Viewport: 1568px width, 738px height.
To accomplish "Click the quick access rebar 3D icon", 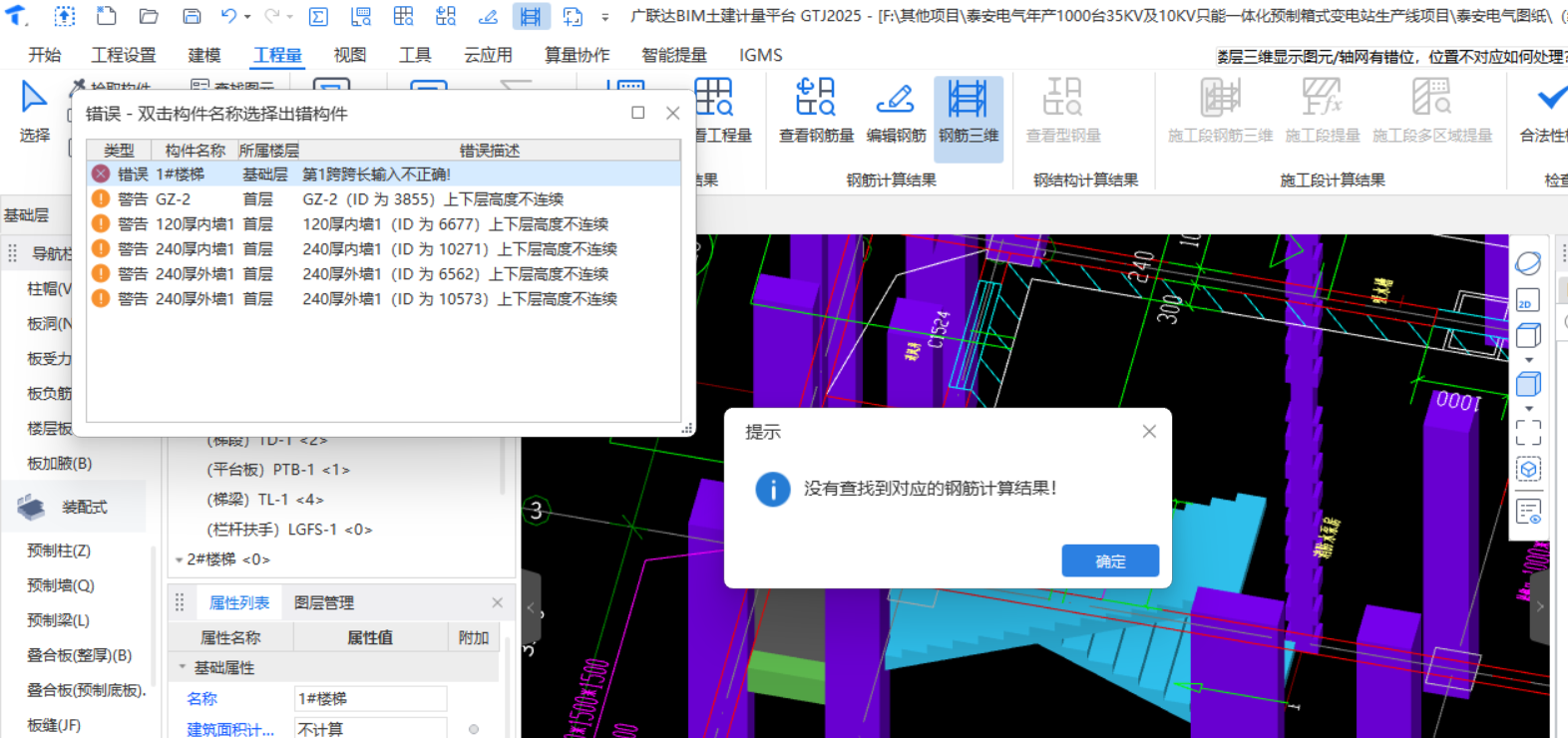I will (531, 16).
